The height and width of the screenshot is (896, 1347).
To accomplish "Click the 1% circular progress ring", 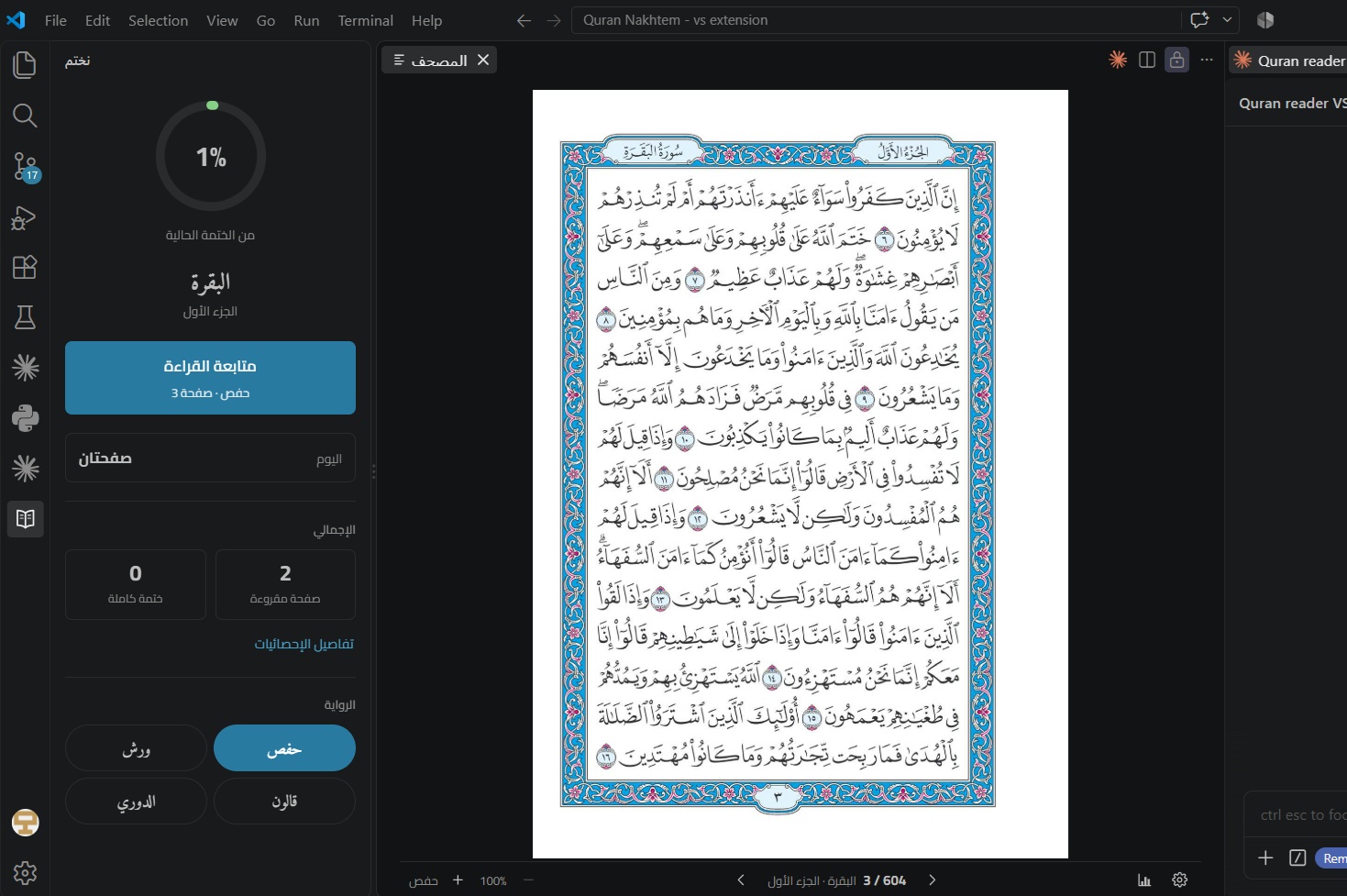I will click(x=211, y=156).
